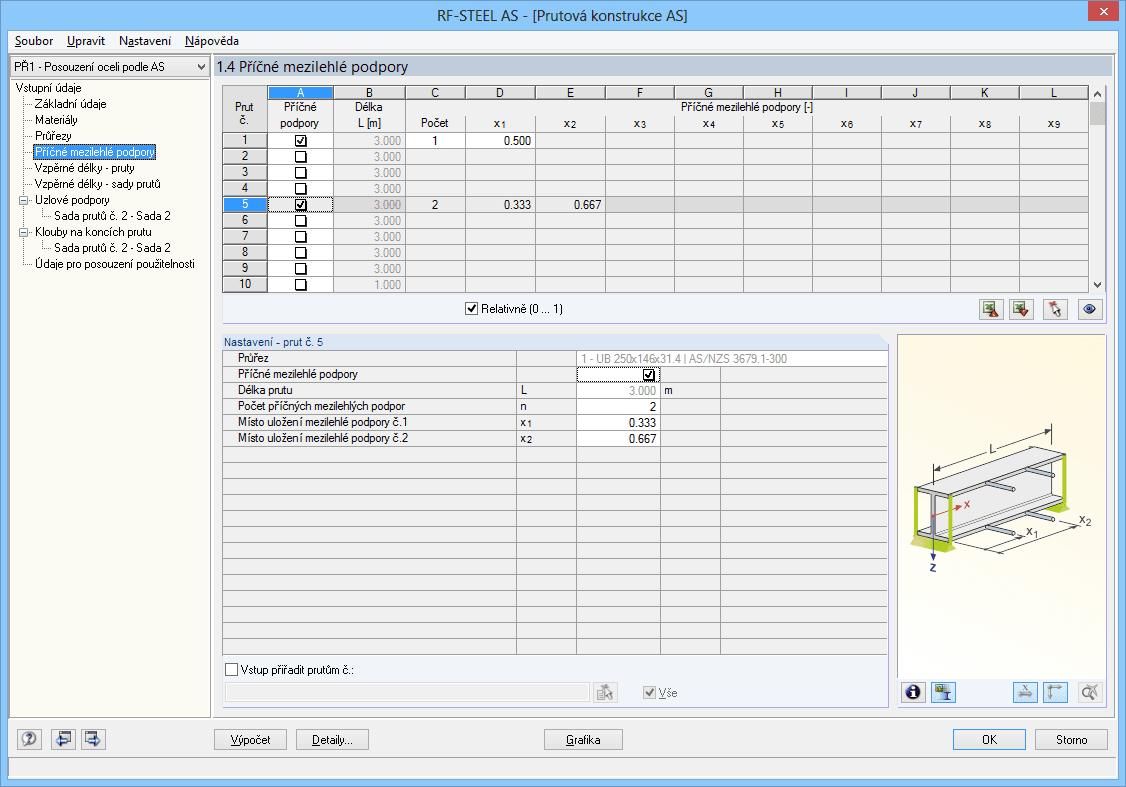Enable lateral supports for member 2

pyautogui.click(x=301, y=157)
